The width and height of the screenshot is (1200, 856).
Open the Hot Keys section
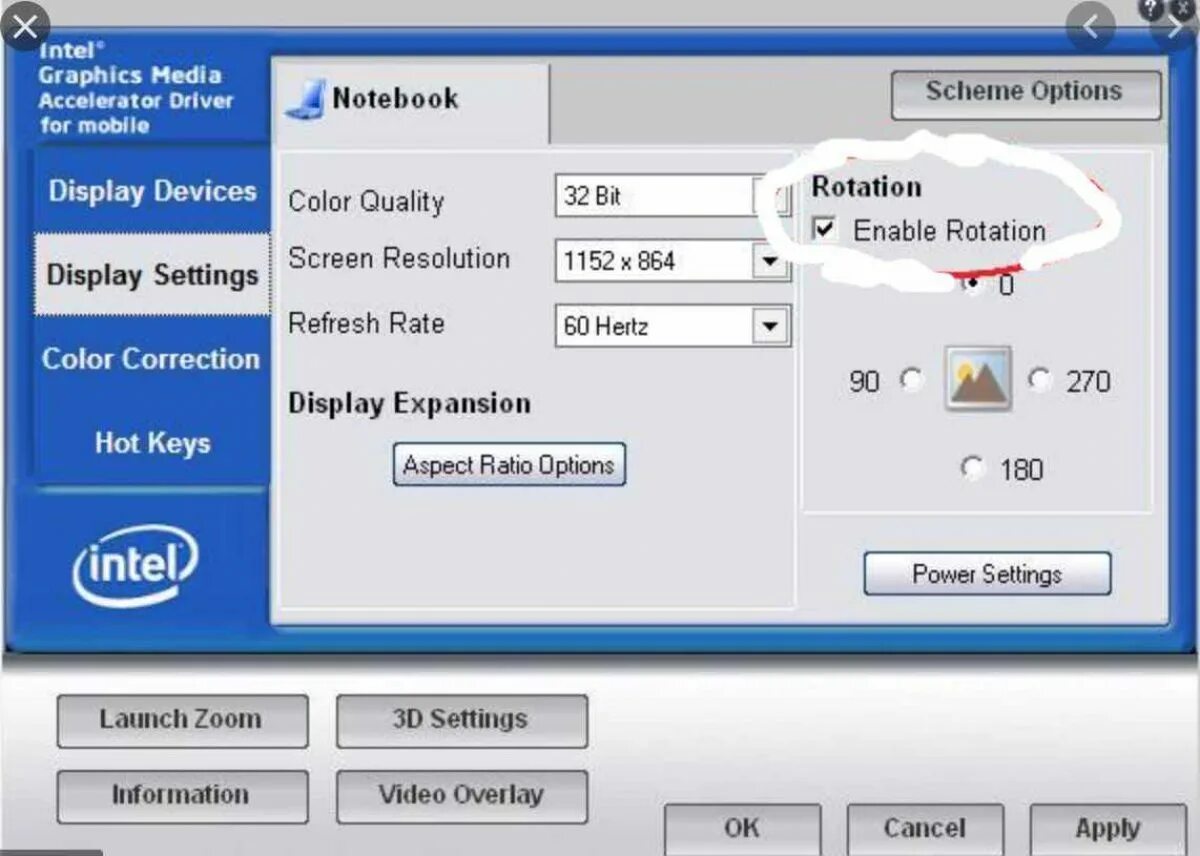(x=152, y=442)
